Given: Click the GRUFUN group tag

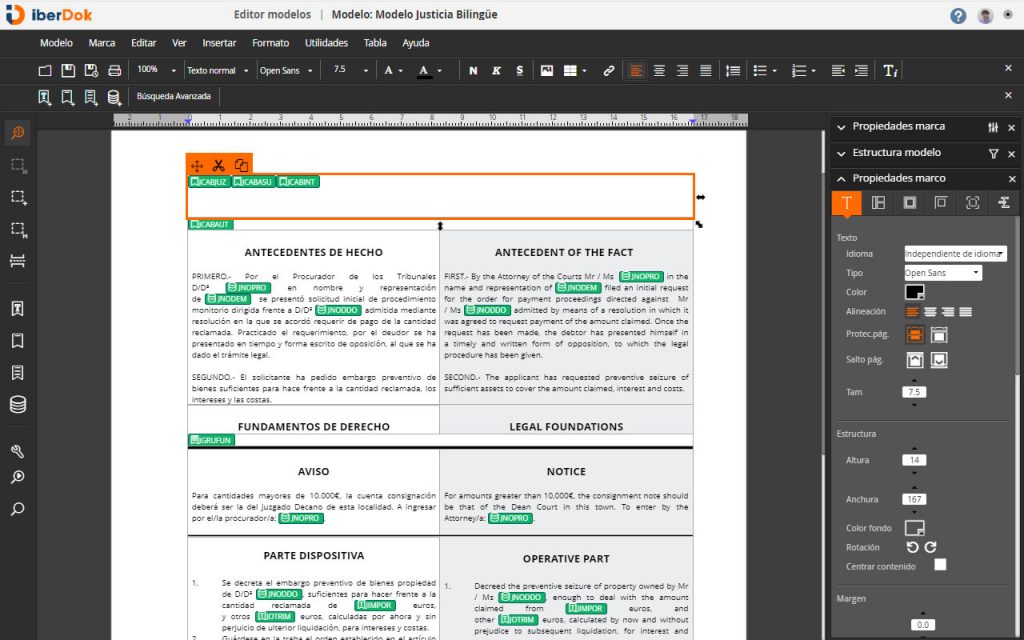Looking at the screenshot, I should [x=212, y=440].
